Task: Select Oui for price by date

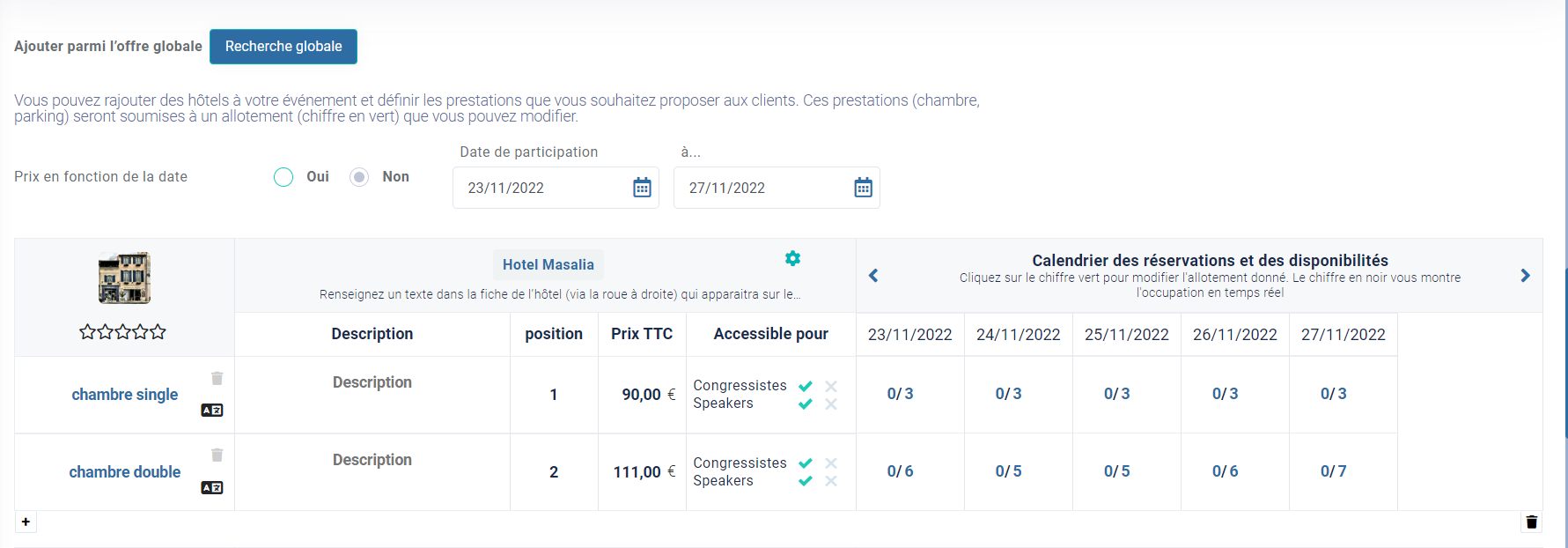Action: coord(283,177)
